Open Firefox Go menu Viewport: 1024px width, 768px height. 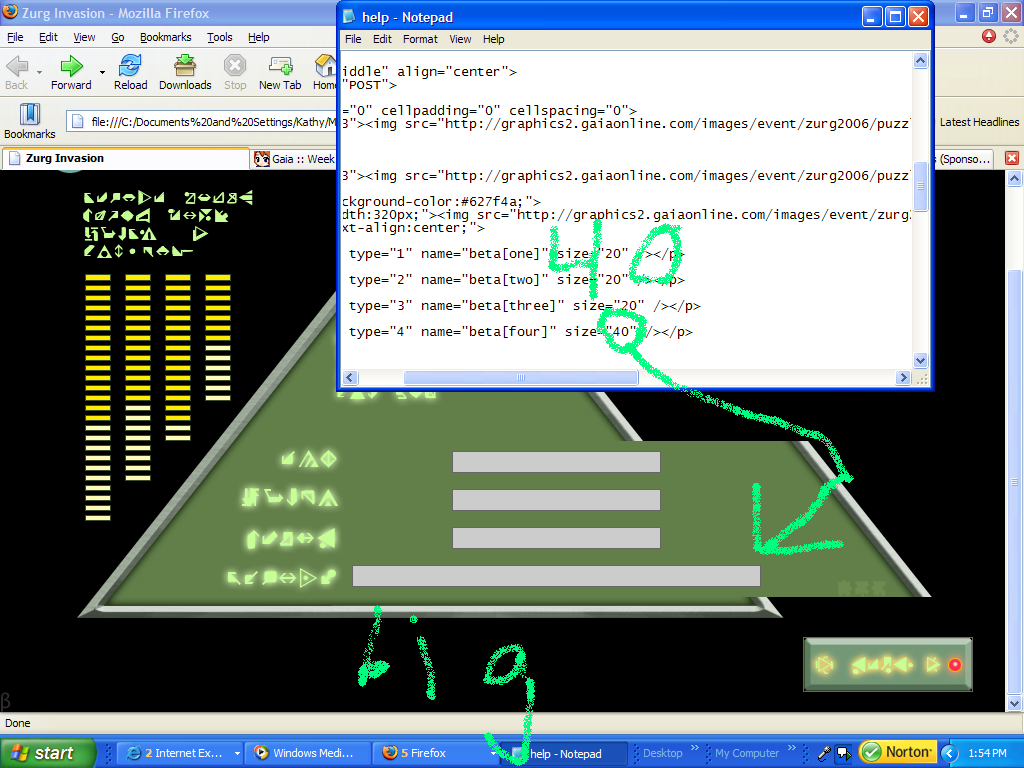tap(118, 37)
